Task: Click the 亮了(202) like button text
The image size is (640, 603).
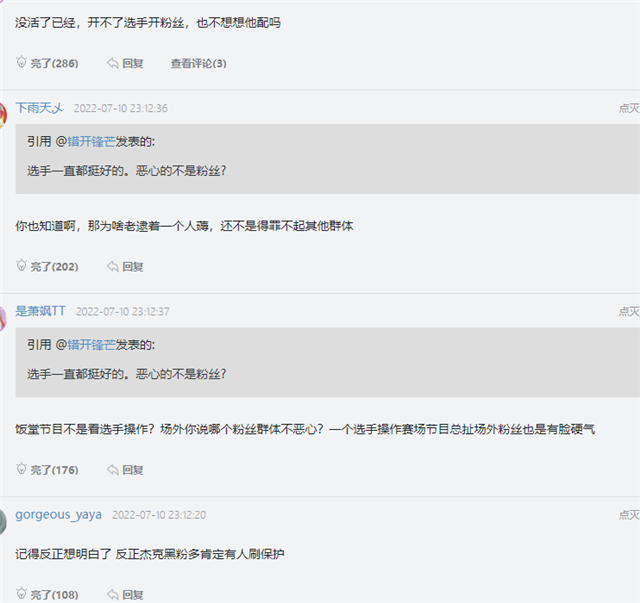Action: coord(54,267)
